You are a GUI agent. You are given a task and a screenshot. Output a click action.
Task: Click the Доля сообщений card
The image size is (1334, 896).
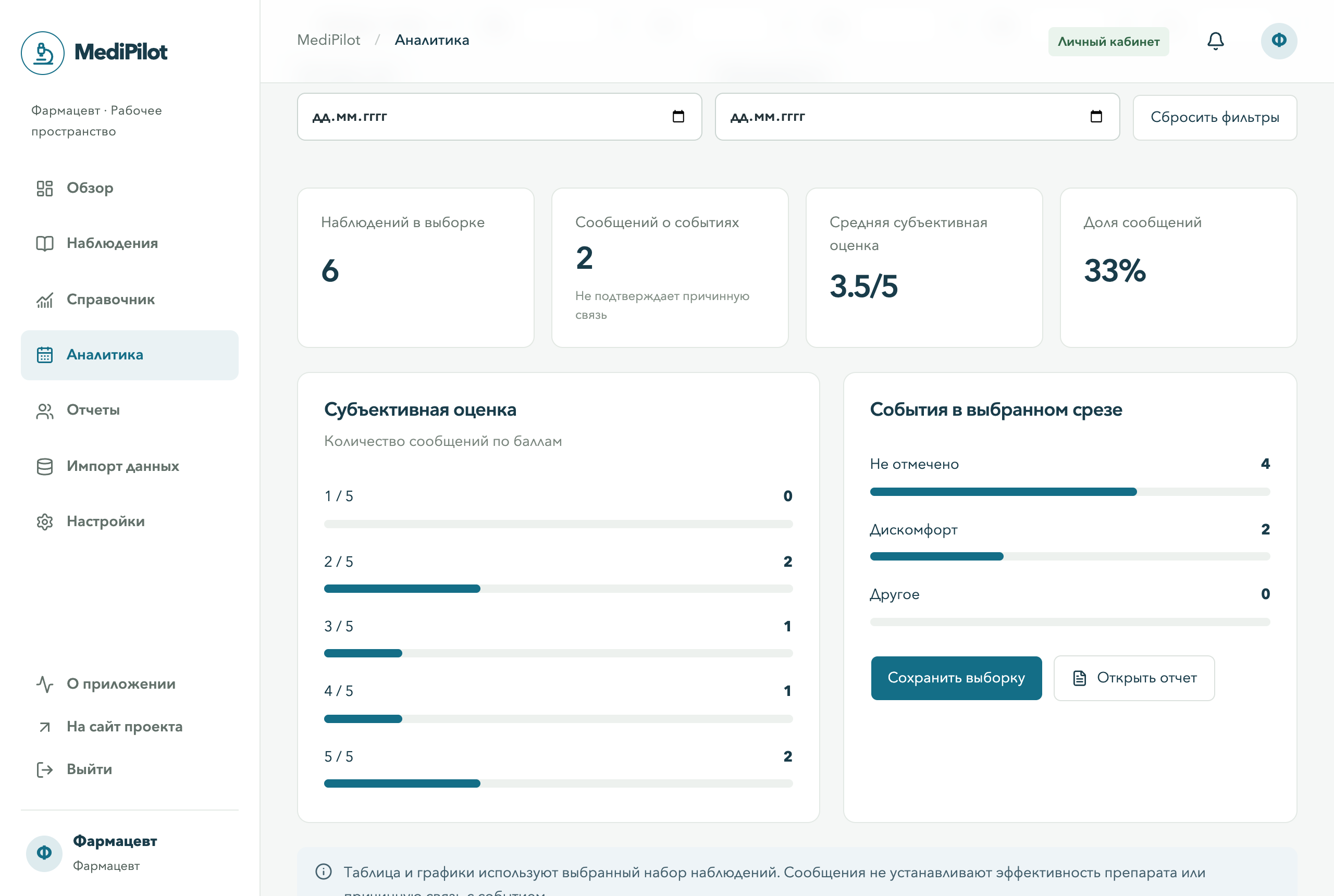(1178, 267)
